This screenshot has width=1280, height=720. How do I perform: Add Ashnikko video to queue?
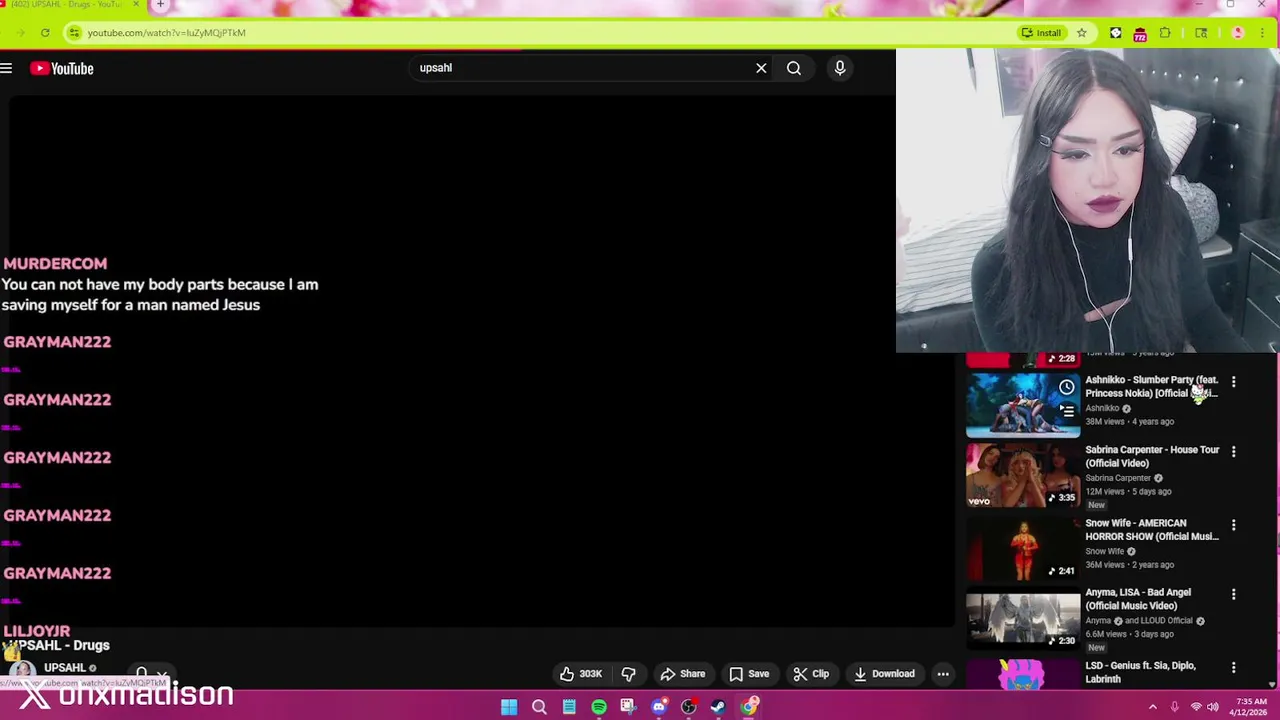pyautogui.click(x=1067, y=410)
